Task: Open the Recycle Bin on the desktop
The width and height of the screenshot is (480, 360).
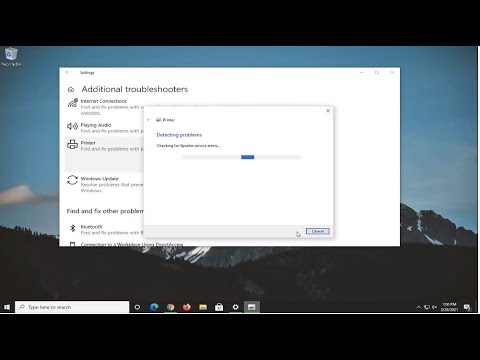Action: tap(11, 57)
